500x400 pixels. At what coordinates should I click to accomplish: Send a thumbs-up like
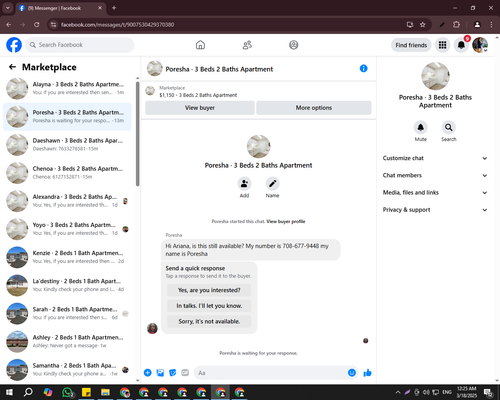click(367, 373)
